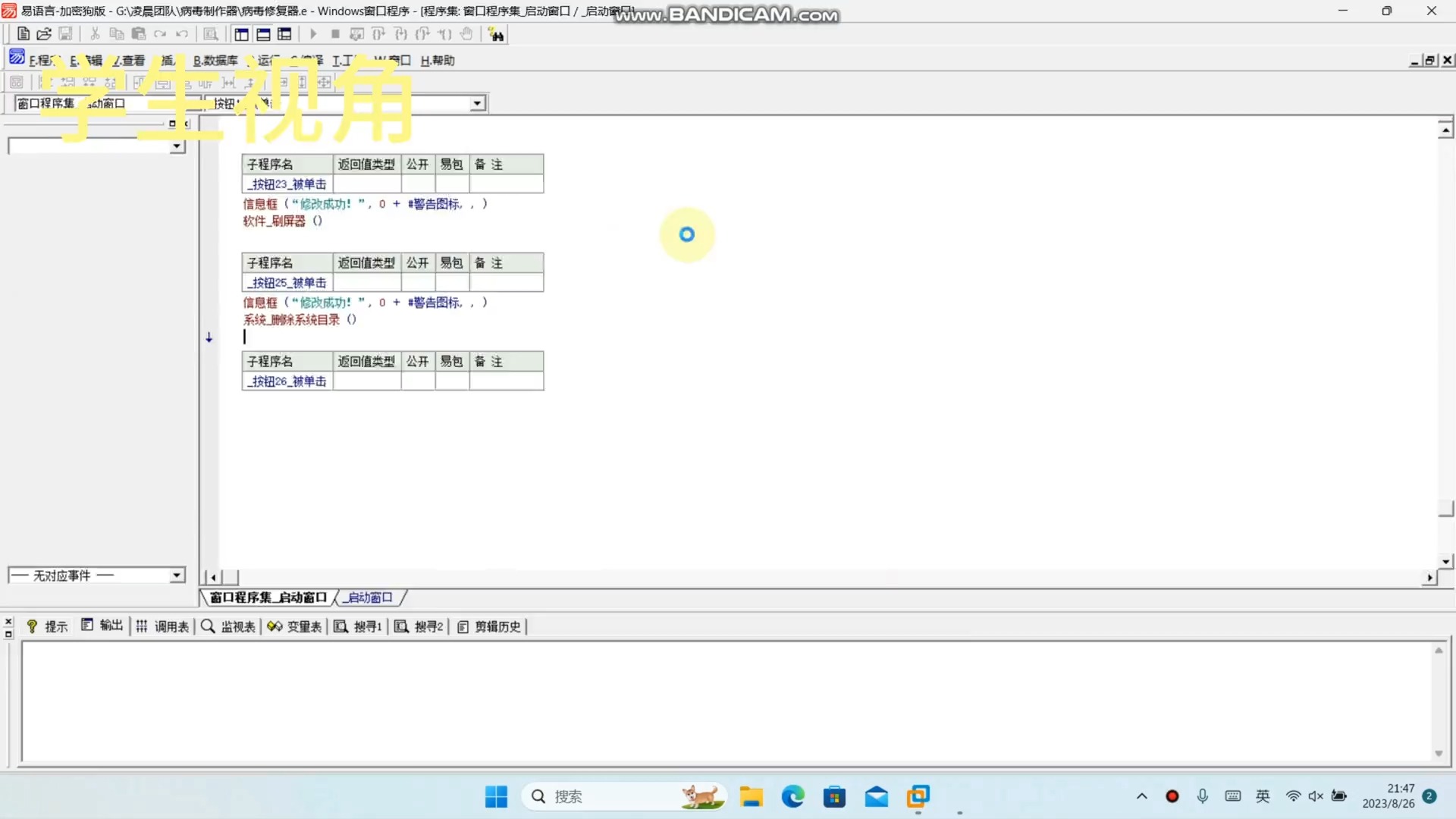The height and width of the screenshot is (819, 1456).
Task: Open the clock showing 21:47
Action: pyautogui.click(x=1388, y=796)
